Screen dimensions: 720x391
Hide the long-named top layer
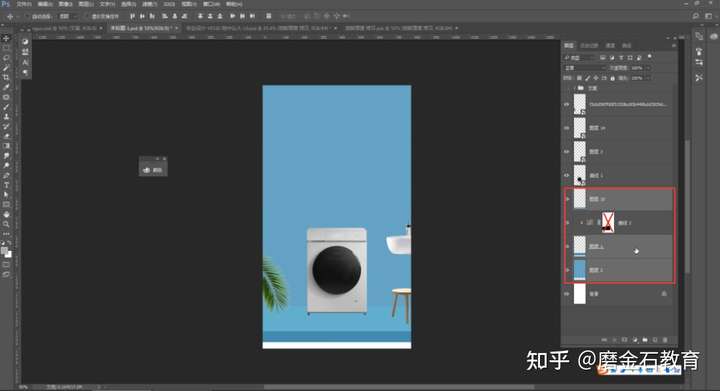point(567,104)
